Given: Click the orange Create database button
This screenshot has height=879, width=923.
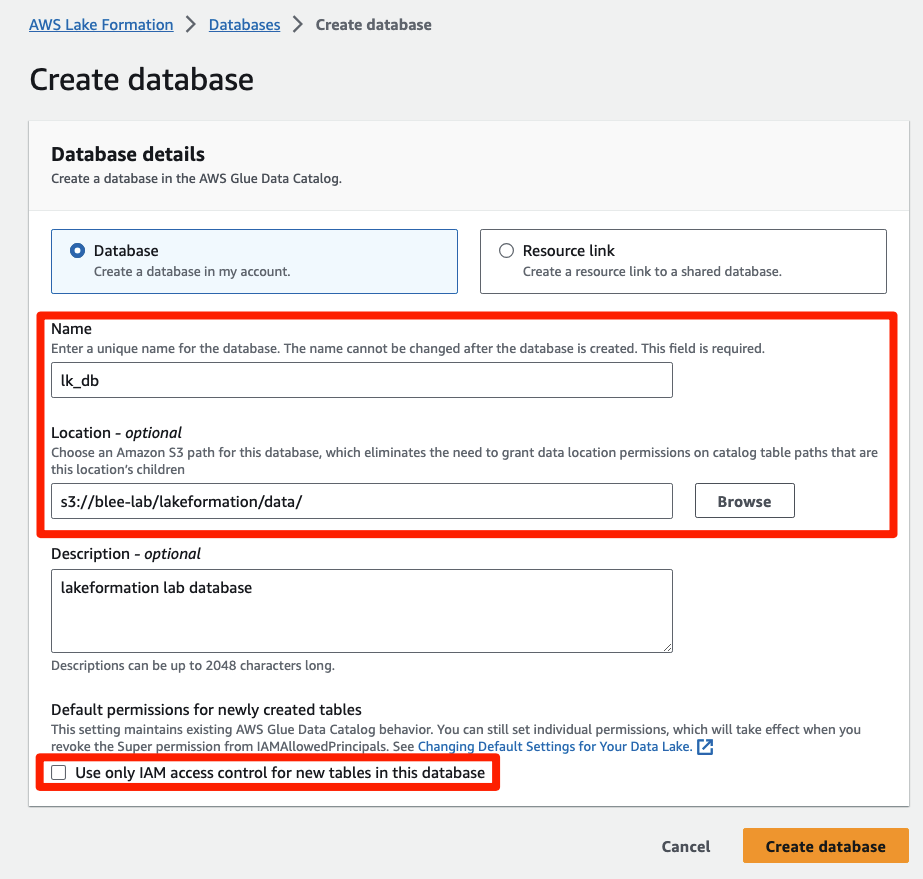Looking at the screenshot, I should tap(825, 846).
